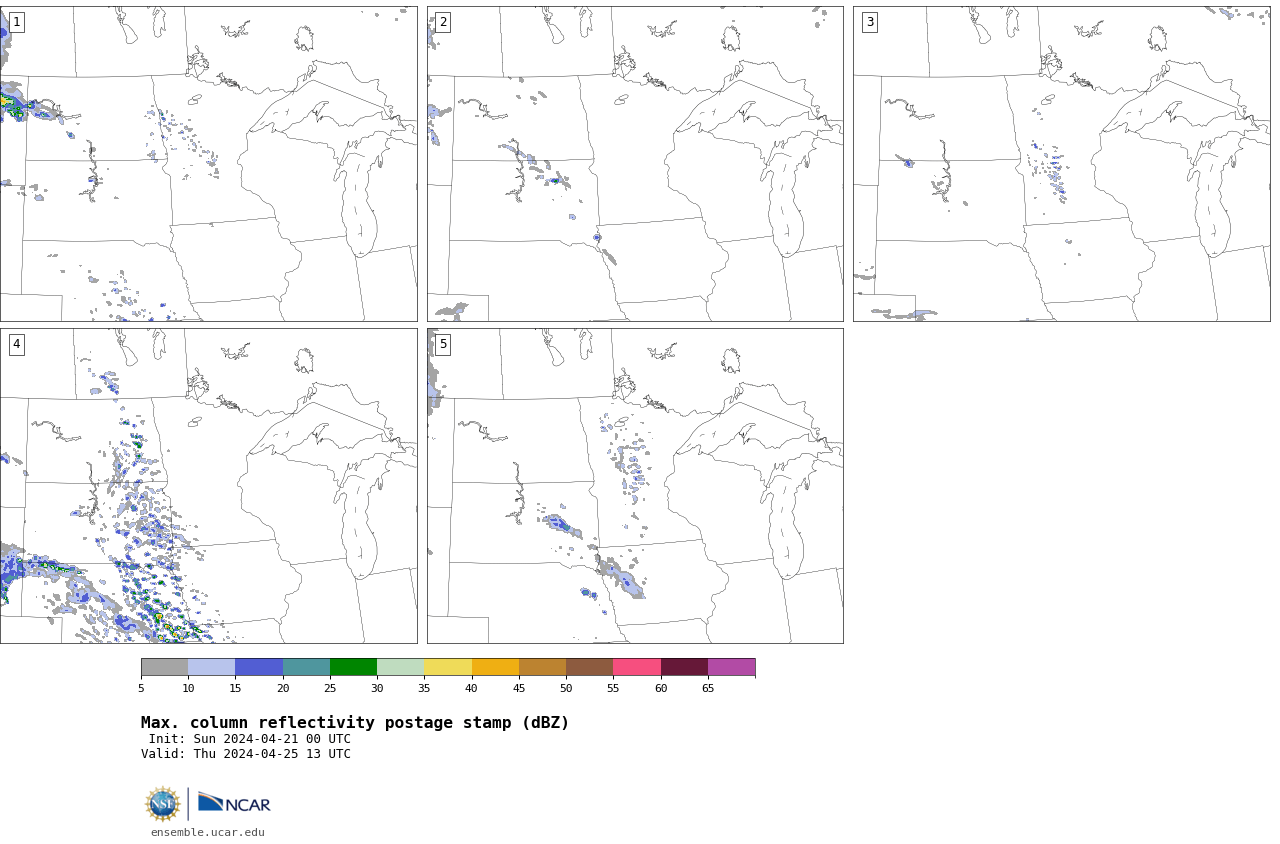Click the panel number label 2
This screenshot has height=844, width=1280.
click(x=443, y=22)
